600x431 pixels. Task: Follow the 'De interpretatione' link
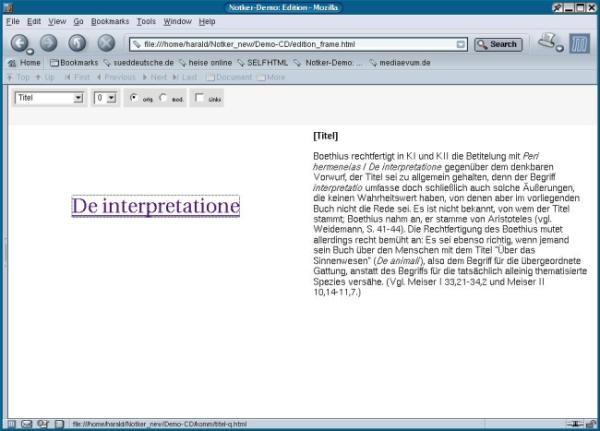[x=156, y=207]
